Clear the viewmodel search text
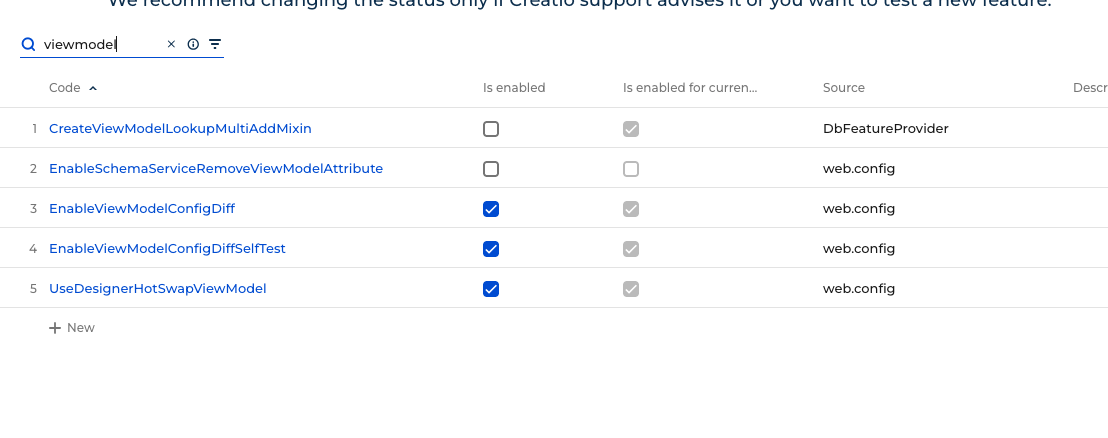The height and width of the screenshot is (438, 1108). coord(171,44)
